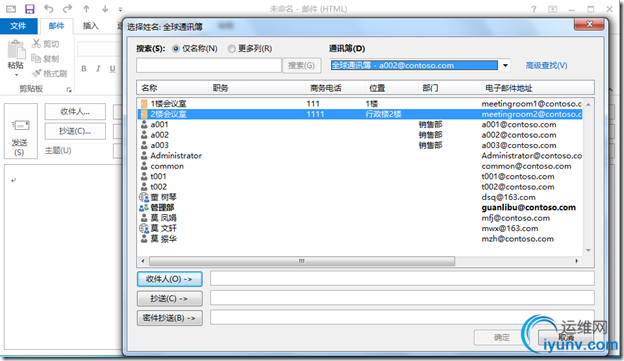Toggle Bold formatting
The image size is (624, 361).
pos(84,68)
